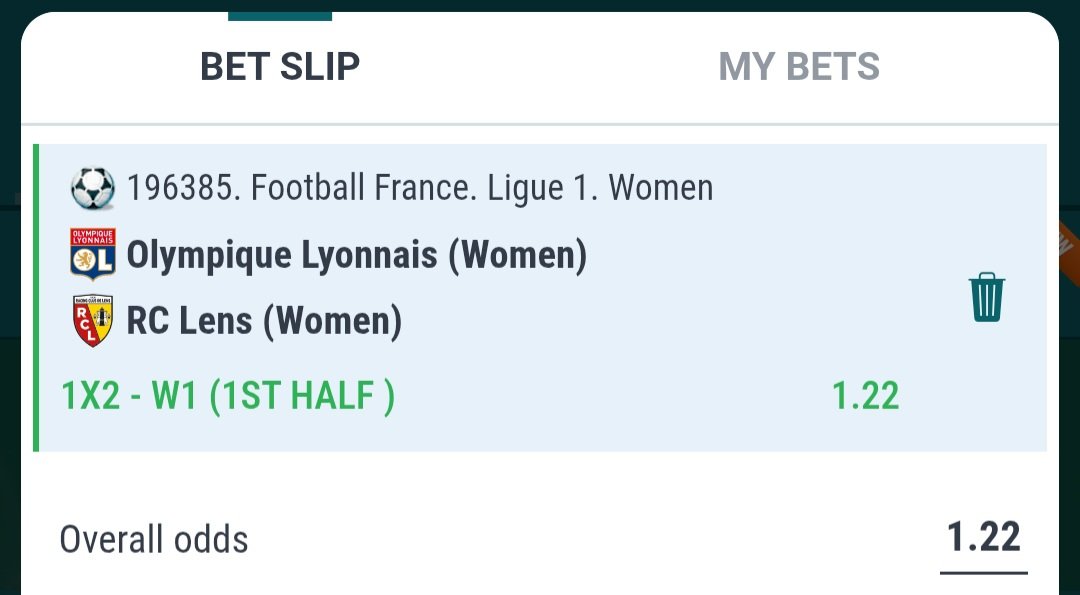Click the soccer ball sport icon
The height and width of the screenshot is (595, 1080).
coord(92,188)
